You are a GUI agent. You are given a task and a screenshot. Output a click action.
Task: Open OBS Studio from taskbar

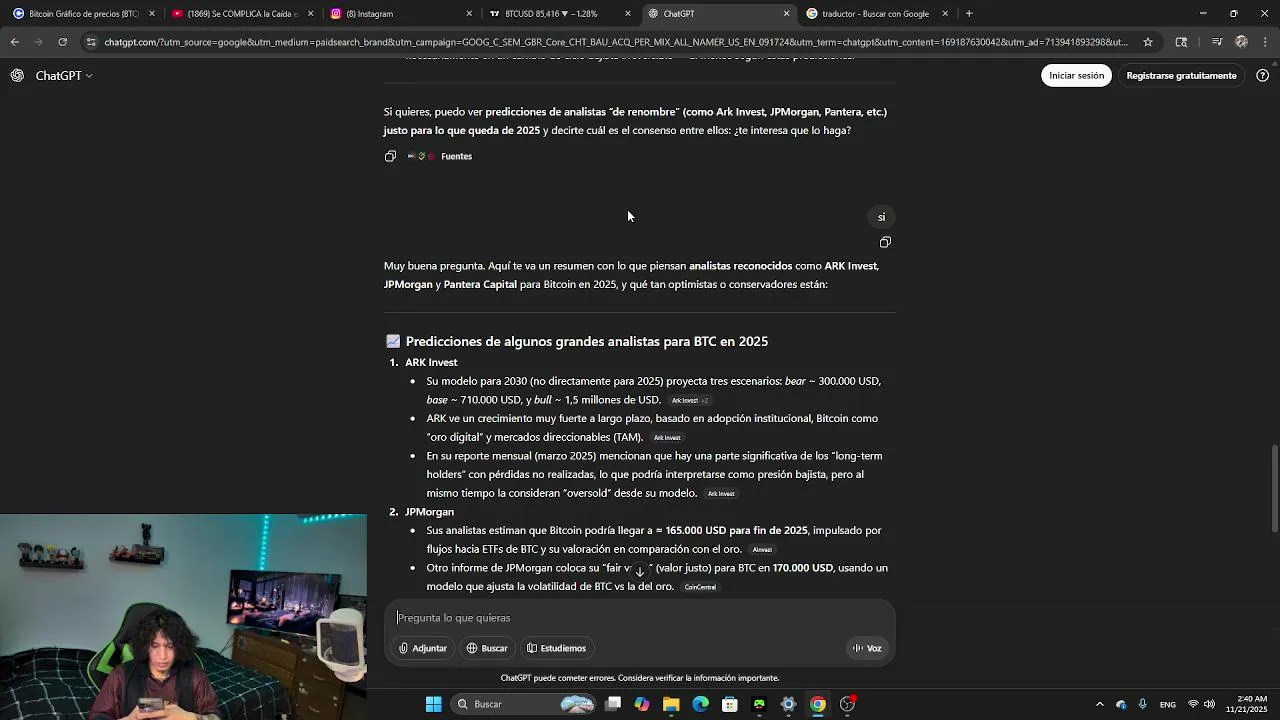847,704
